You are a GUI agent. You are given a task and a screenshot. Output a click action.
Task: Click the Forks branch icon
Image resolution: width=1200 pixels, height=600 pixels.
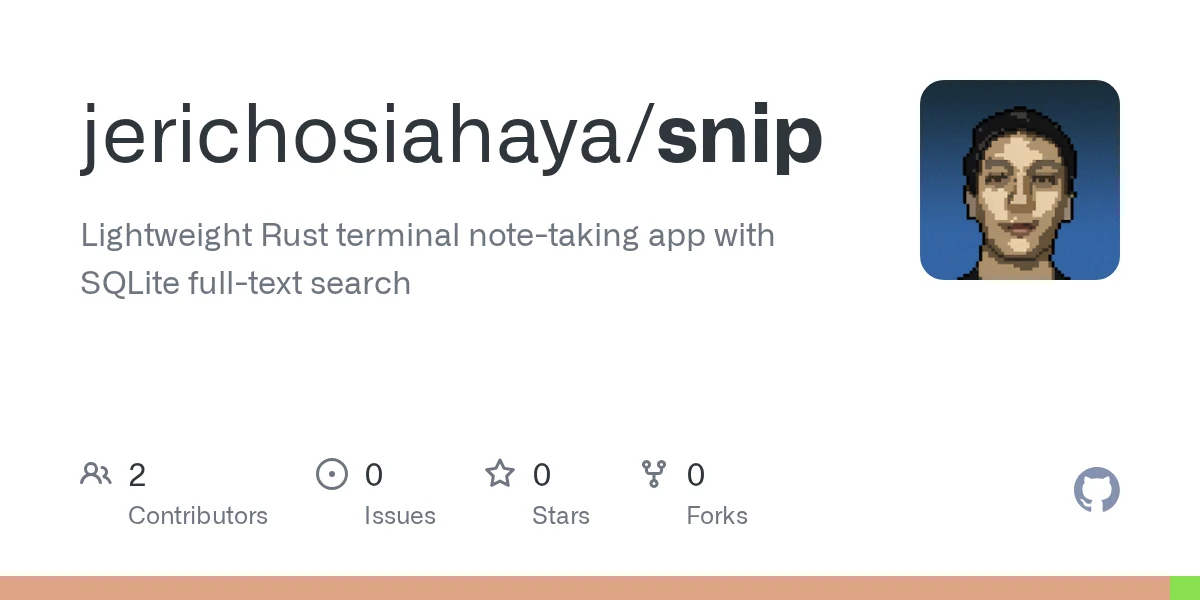(x=654, y=473)
